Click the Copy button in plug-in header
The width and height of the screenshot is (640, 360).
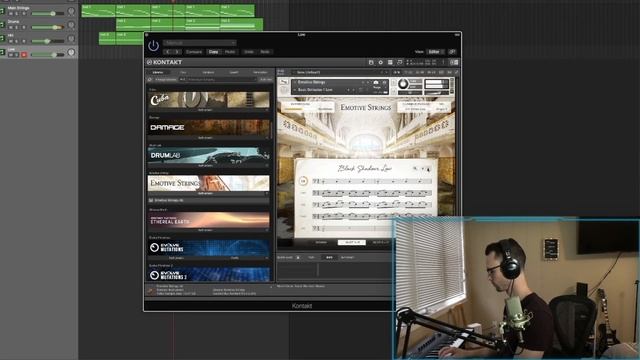tap(213, 52)
